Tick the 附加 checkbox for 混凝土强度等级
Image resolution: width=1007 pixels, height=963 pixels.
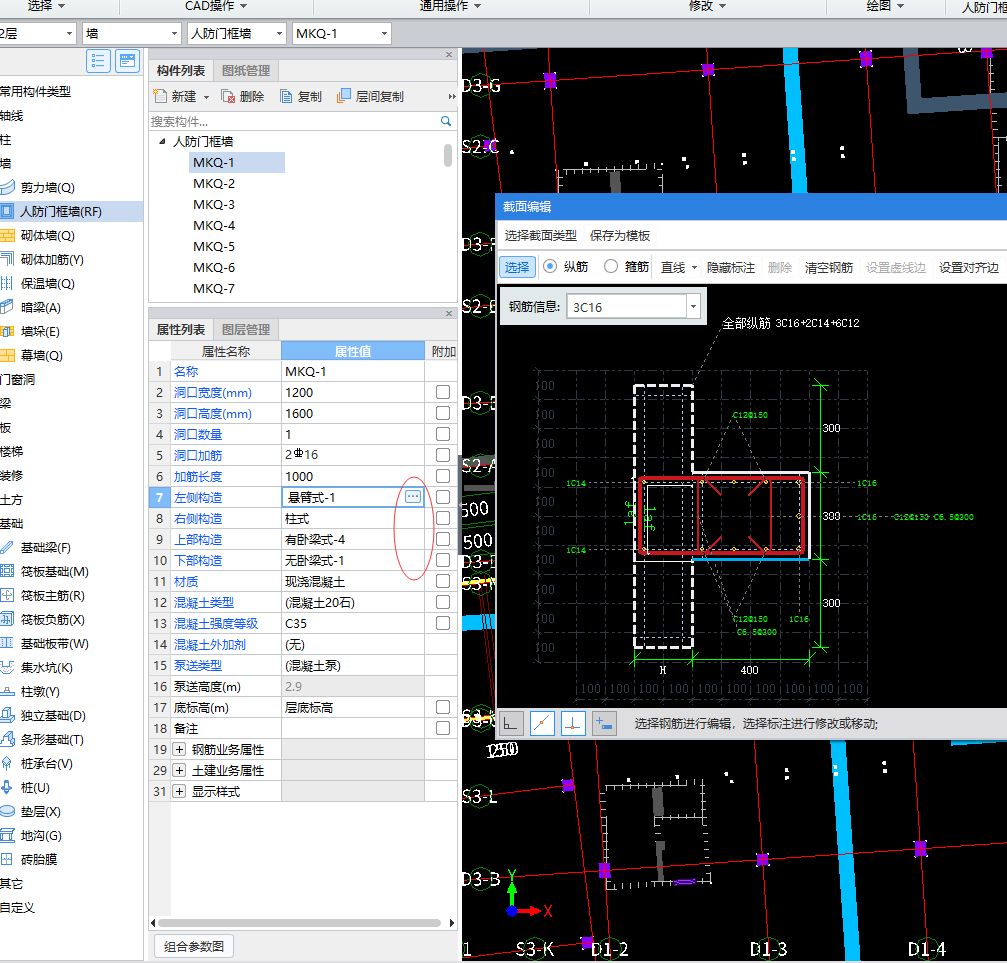tap(442, 623)
